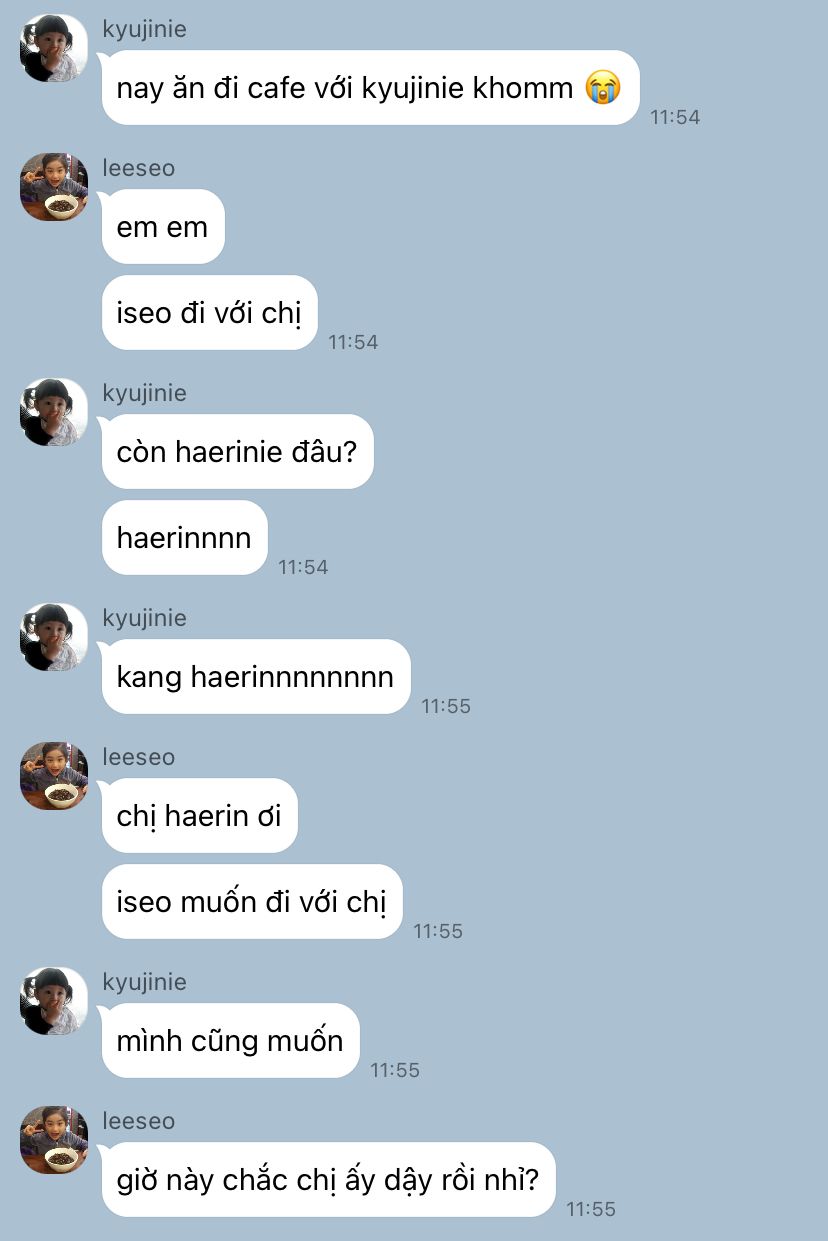
Task: Tap the "iseo muốn đi với chị" message
Action: tap(252, 902)
